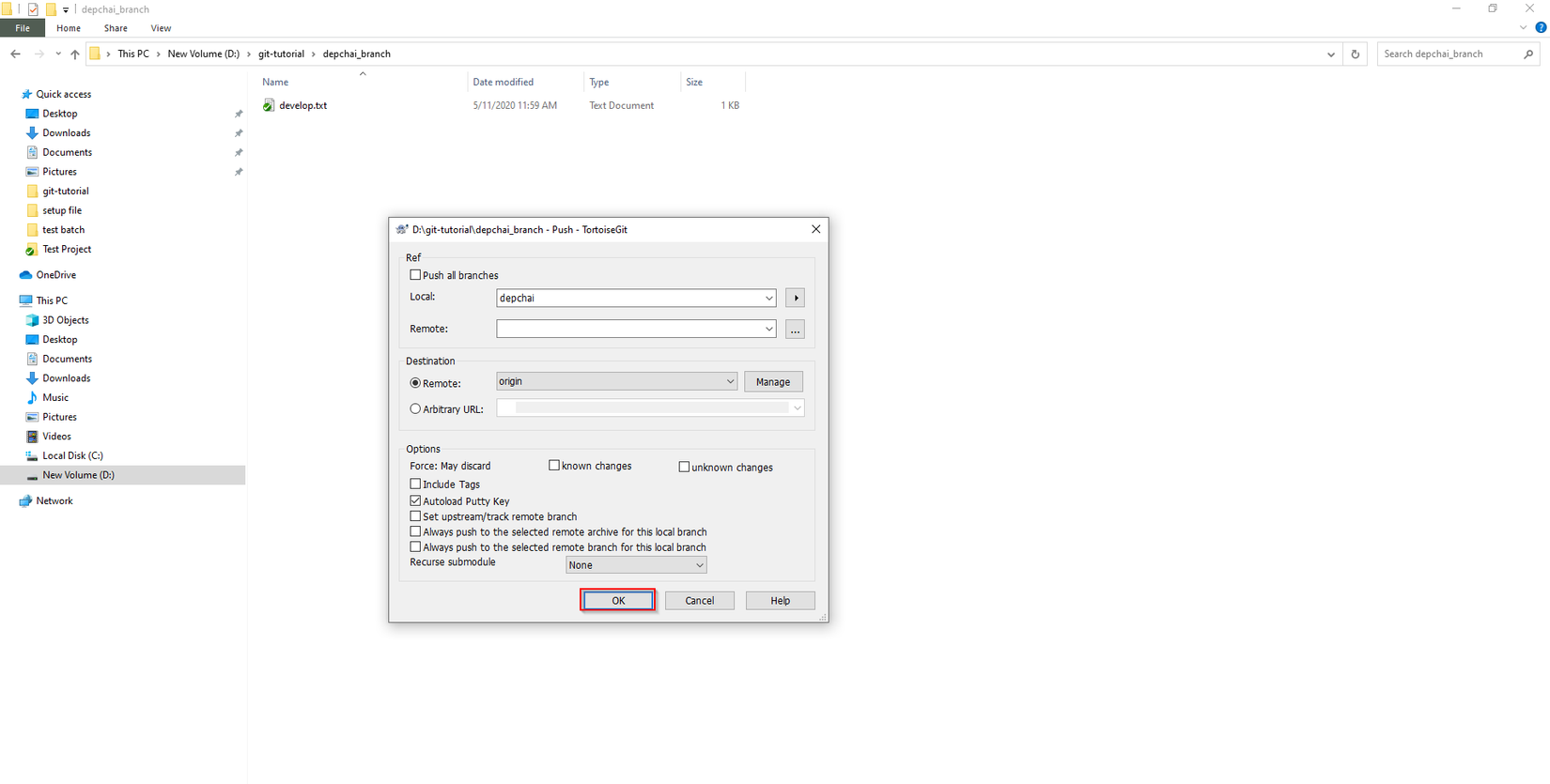Select New Volume (D:) in address breadcrumb
1550x784 pixels.
click(204, 54)
